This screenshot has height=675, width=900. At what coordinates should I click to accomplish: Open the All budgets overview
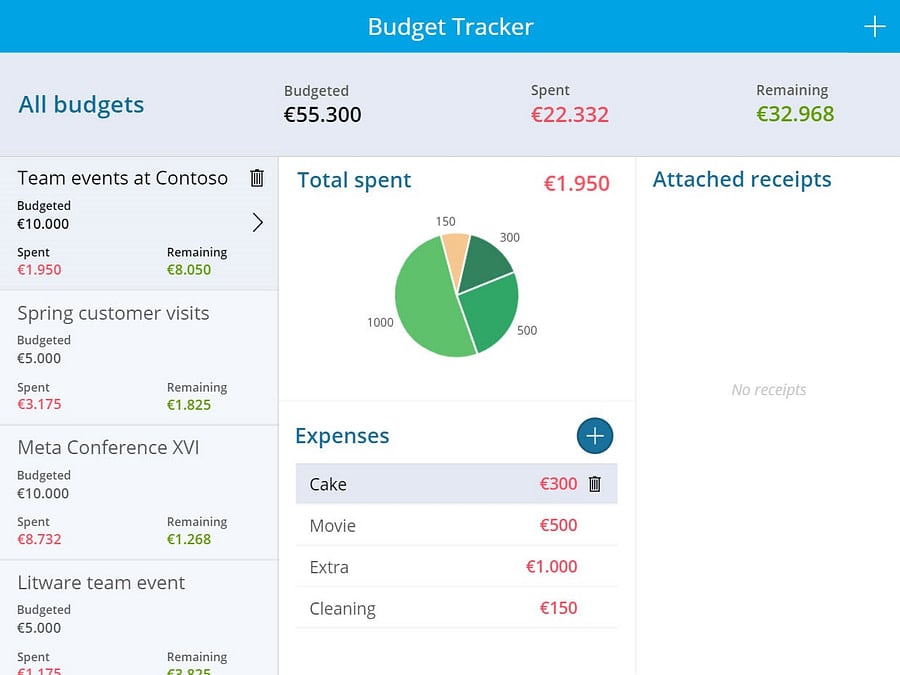pos(80,104)
